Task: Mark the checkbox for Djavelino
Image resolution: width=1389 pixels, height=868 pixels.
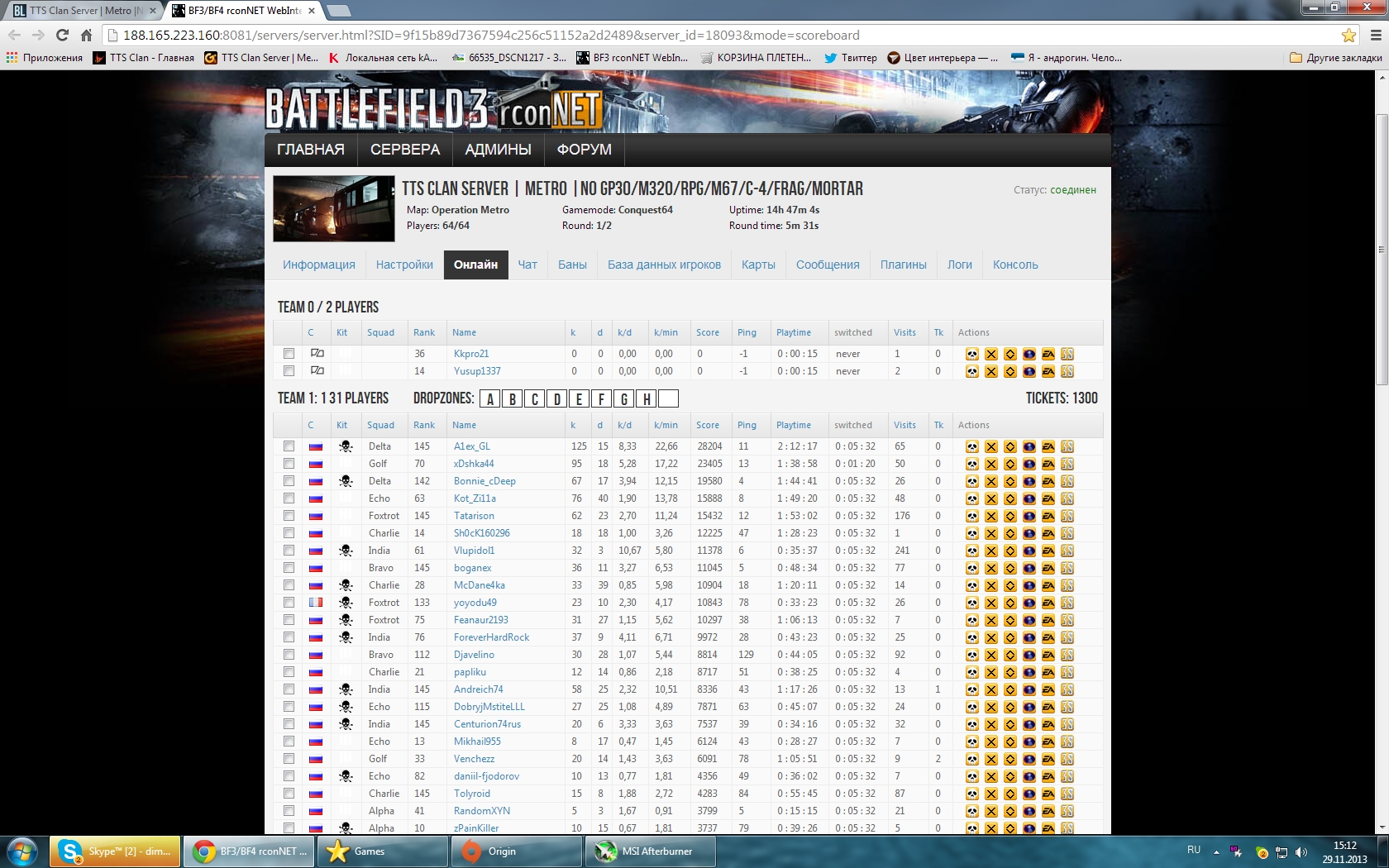Action: coord(289,655)
